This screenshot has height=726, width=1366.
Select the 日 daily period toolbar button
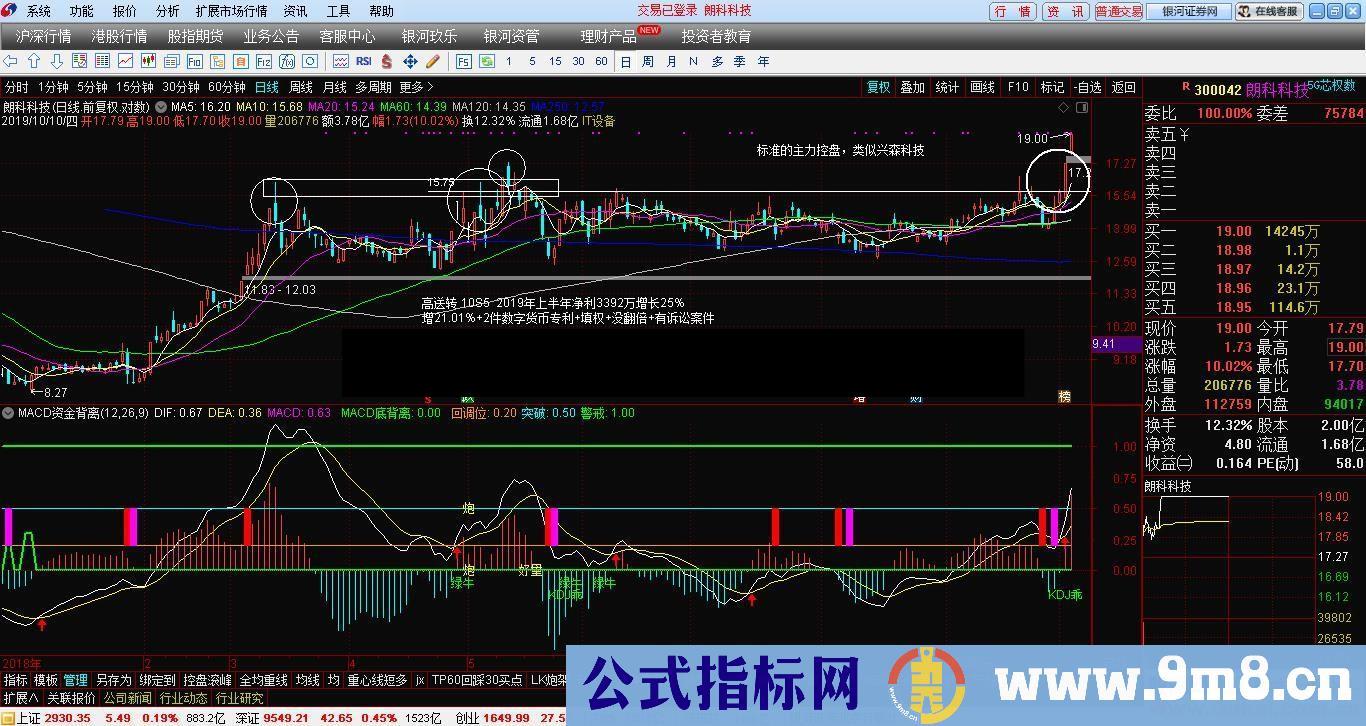tap(626, 61)
